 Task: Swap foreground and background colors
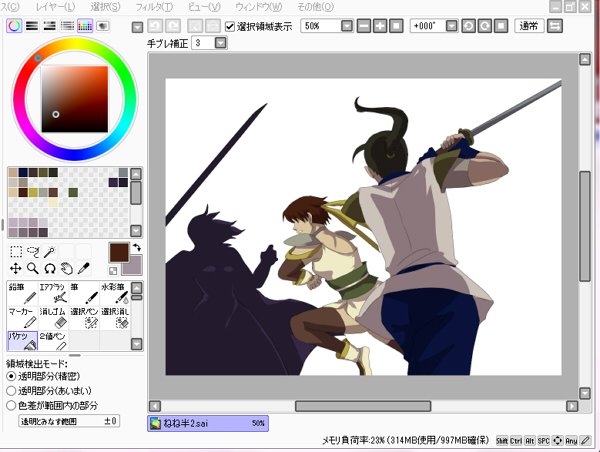coord(137,248)
